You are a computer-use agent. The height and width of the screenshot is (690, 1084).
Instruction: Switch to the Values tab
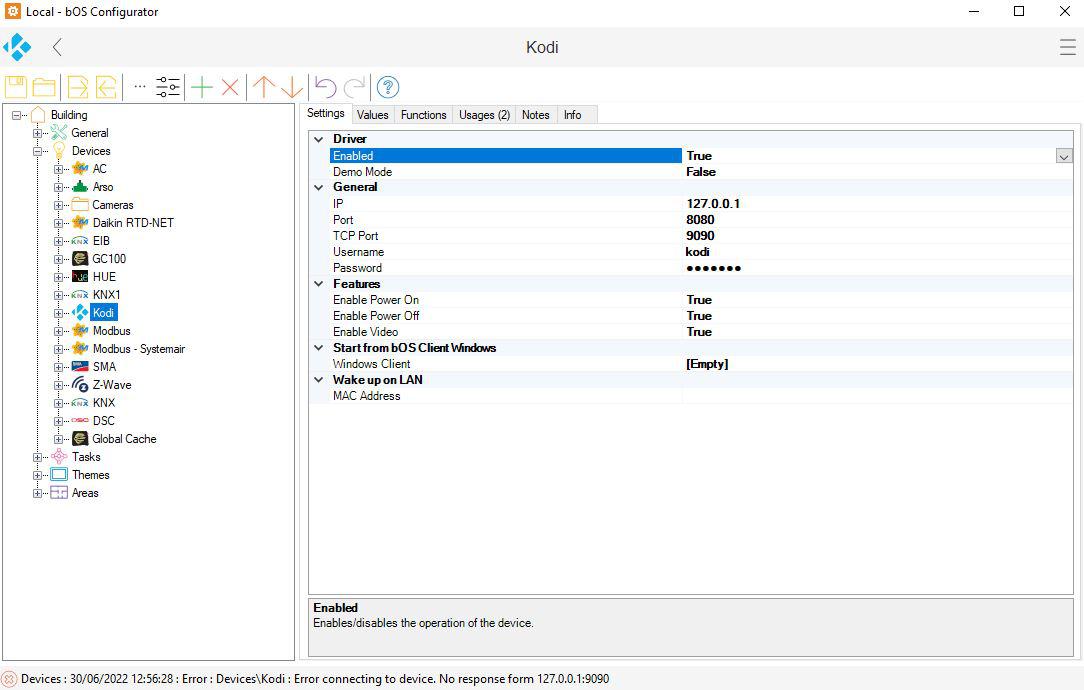(373, 115)
